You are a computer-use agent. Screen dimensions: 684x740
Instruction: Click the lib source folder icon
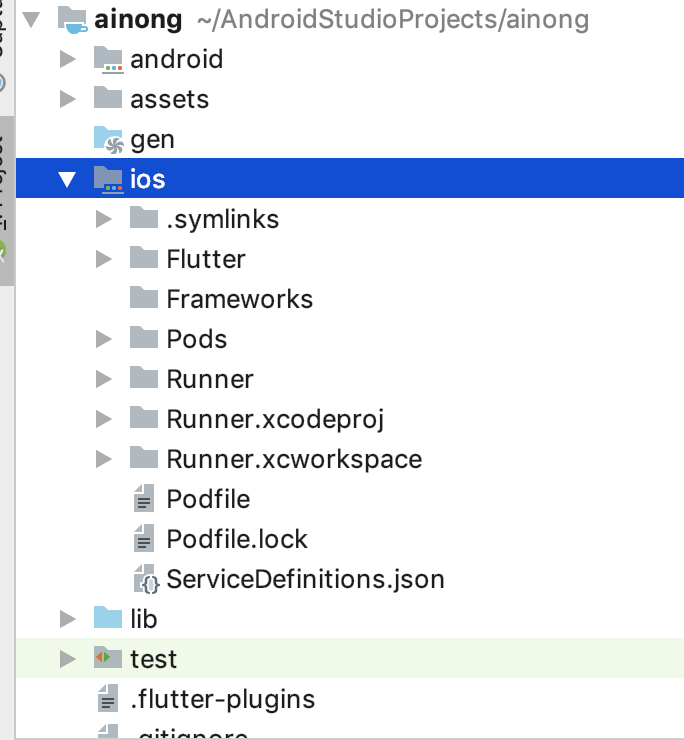[107, 619]
